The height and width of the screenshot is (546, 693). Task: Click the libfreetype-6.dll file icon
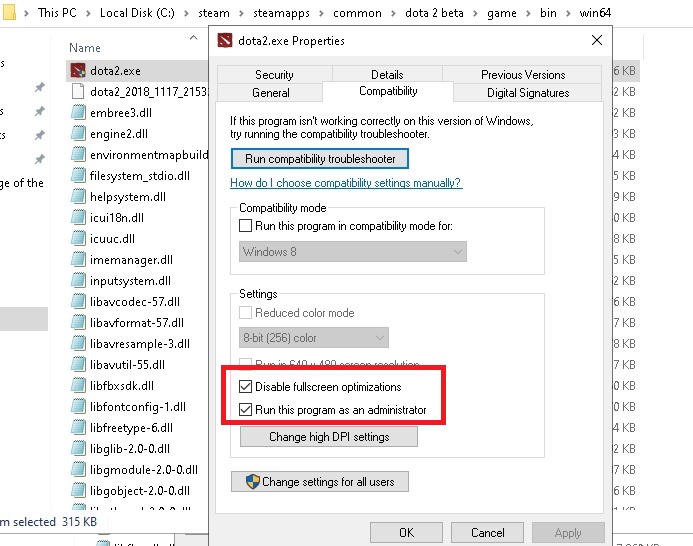[78, 428]
